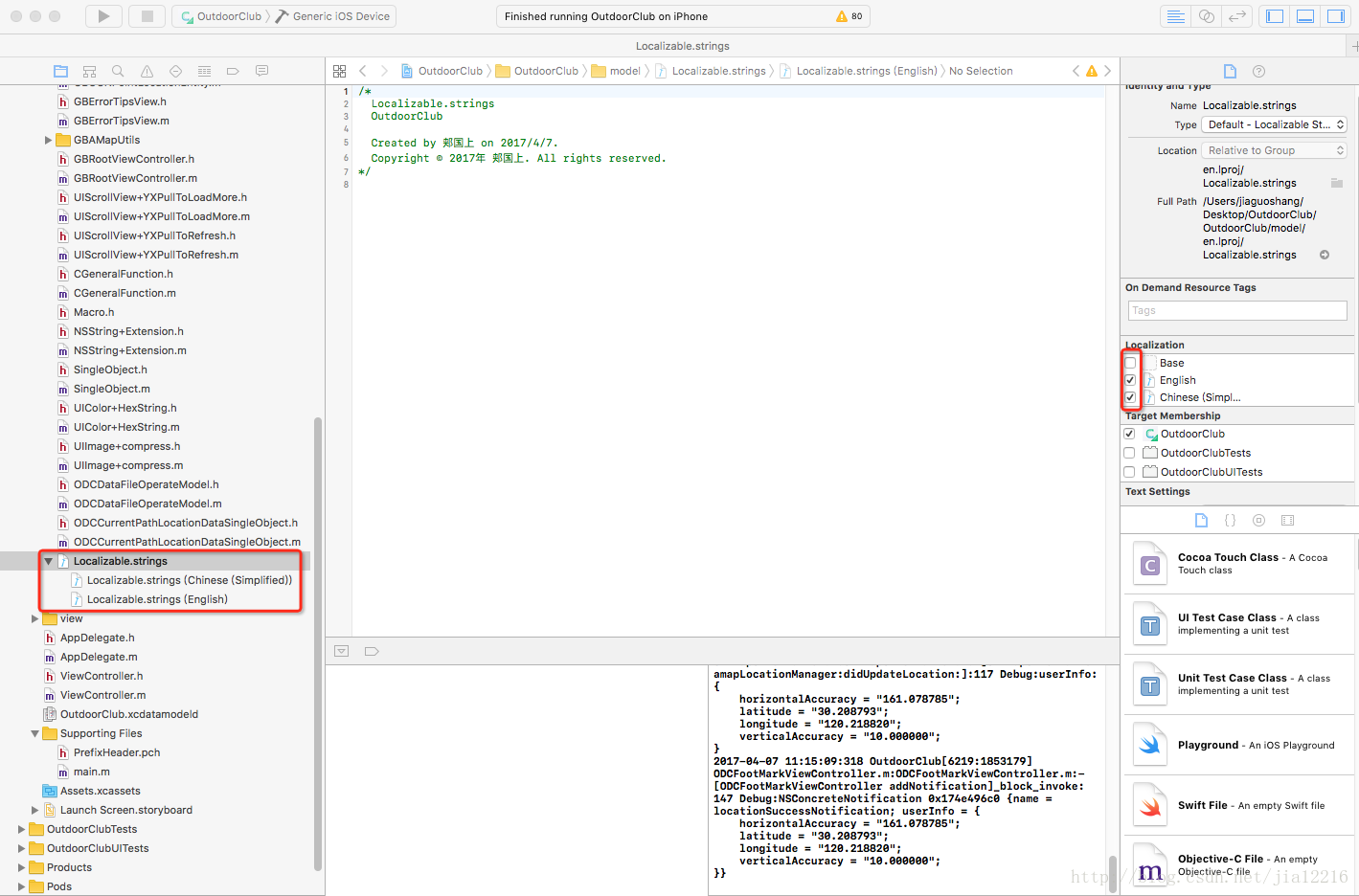Screen dimensions: 1359x896
Task: Choose the Generic iOS Device destination
Action: 332,16
